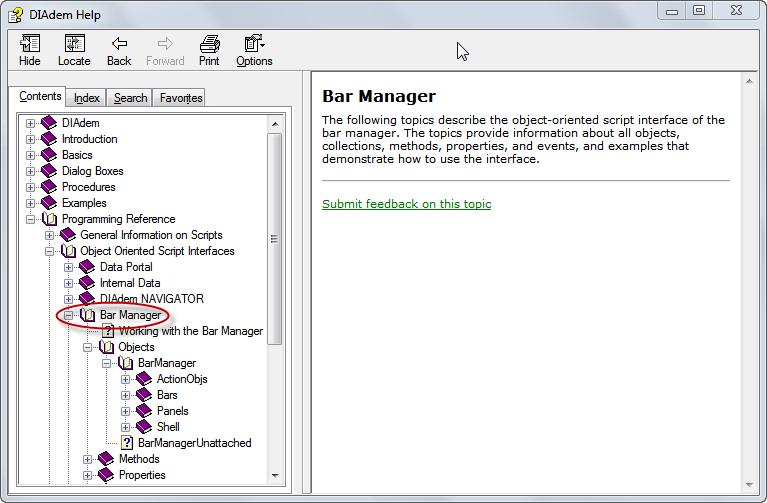Click content pane scroll down arrow
767x503 pixels.
pos(749,484)
